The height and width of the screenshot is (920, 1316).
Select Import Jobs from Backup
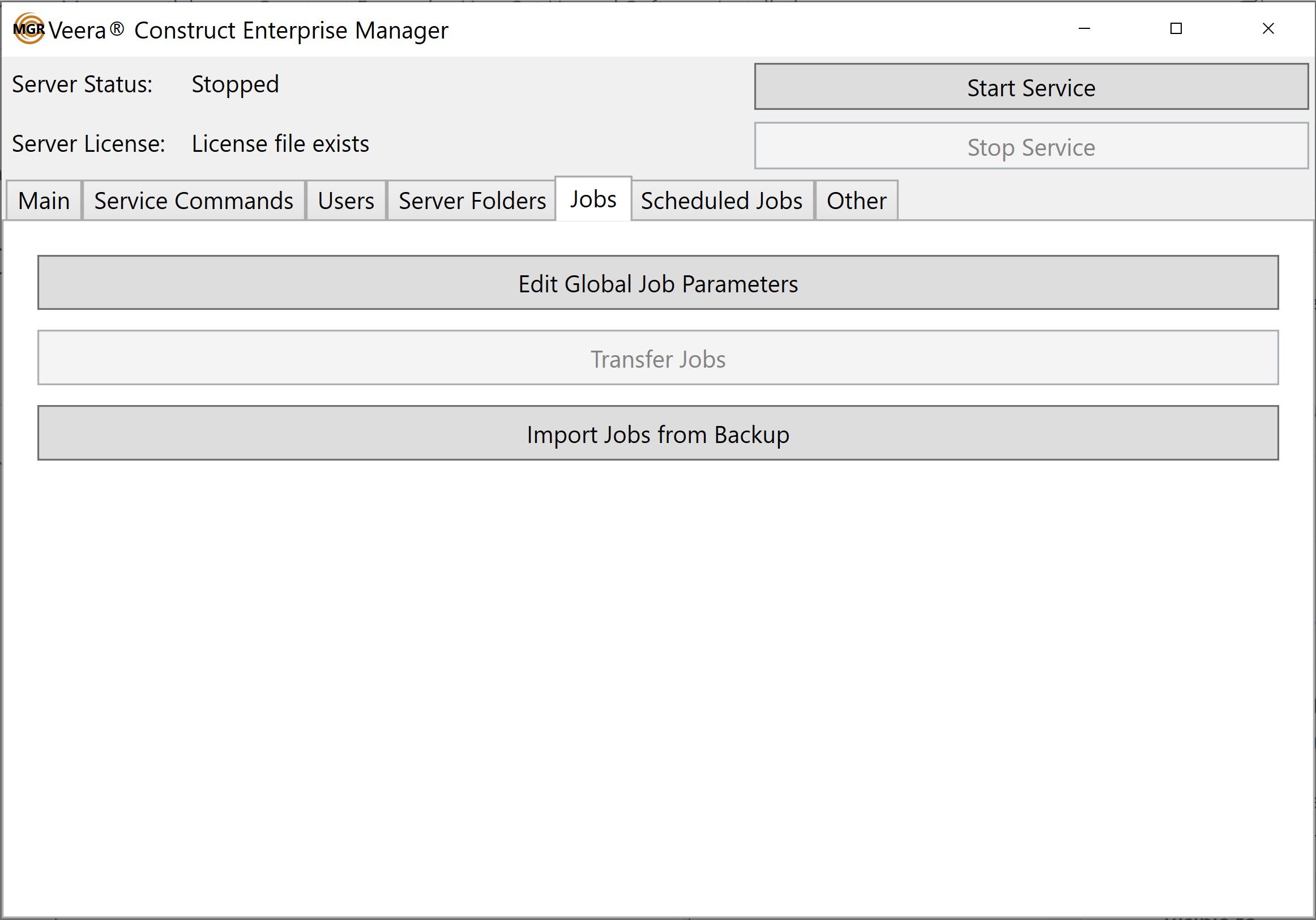(658, 433)
